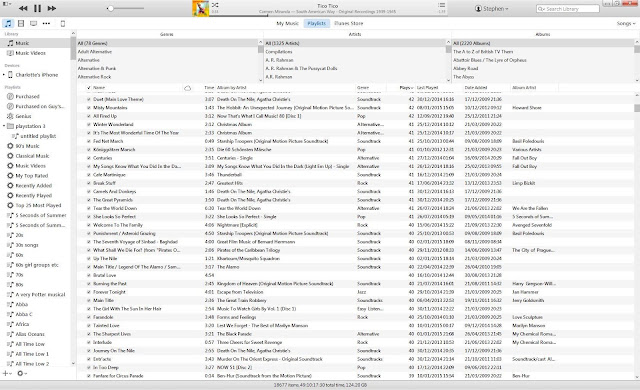Open the playlist settings gear menu
This screenshot has width=640, height=390.
tap(21, 373)
